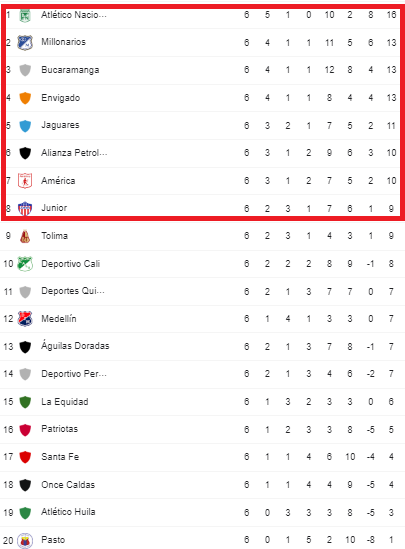
Task: Open the Águilas Doradas team link
Action: [75, 346]
